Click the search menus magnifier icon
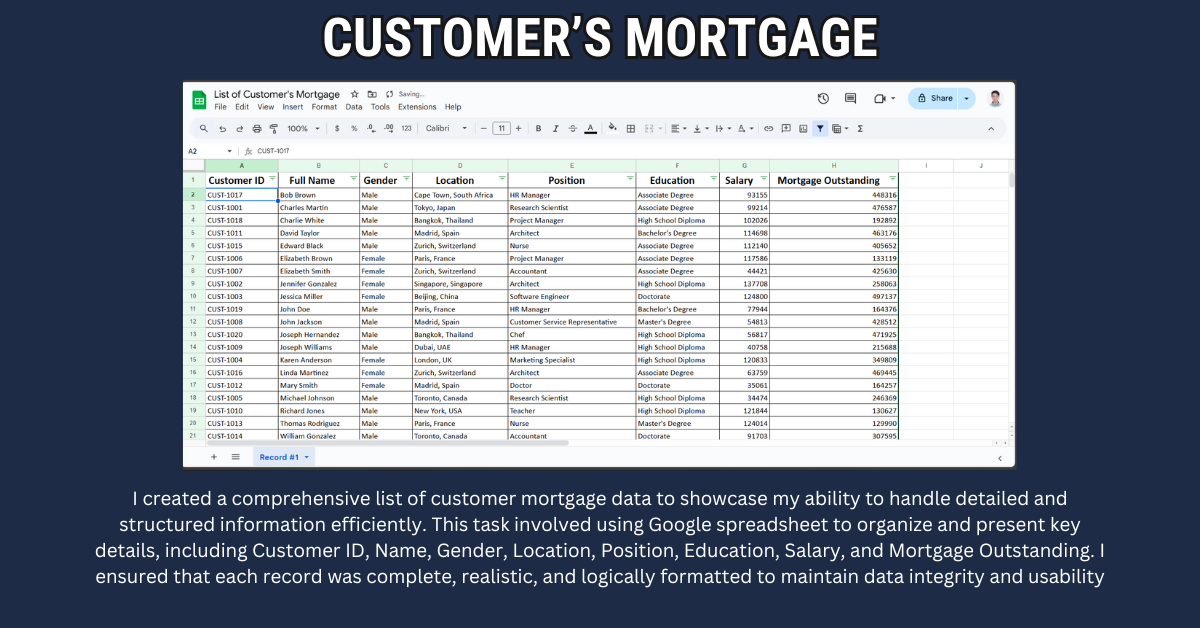Screen dimensions: 1200x628 pos(204,128)
